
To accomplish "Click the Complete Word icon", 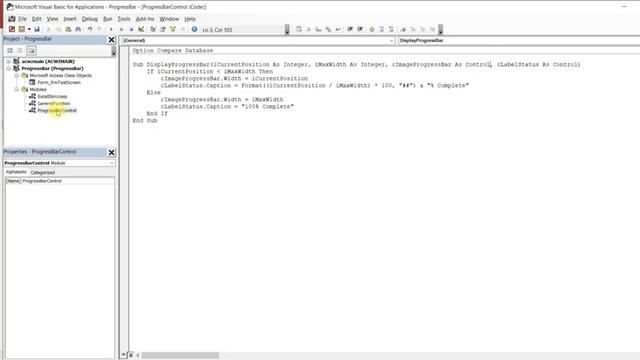I will (x=338, y=29).
